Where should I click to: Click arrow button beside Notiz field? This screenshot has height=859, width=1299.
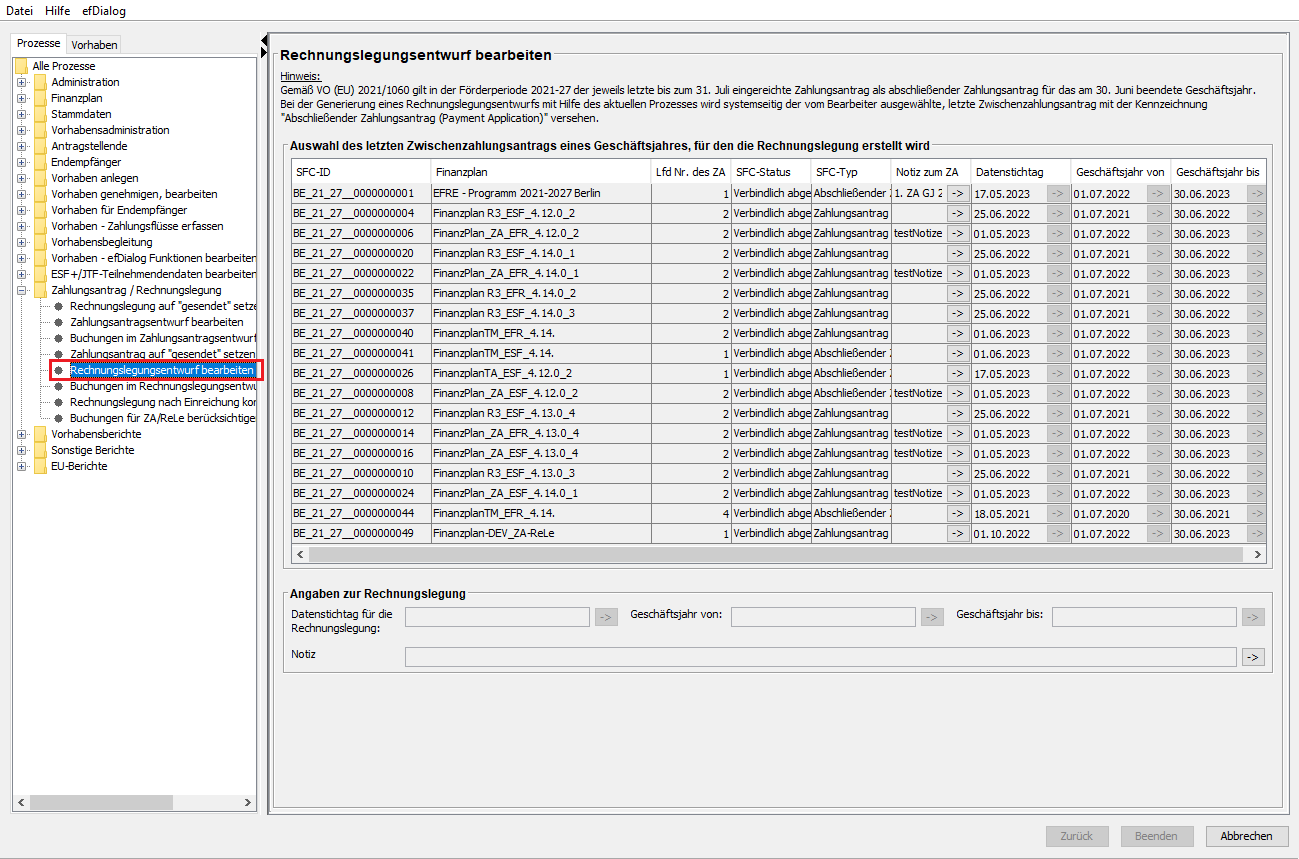point(1252,657)
